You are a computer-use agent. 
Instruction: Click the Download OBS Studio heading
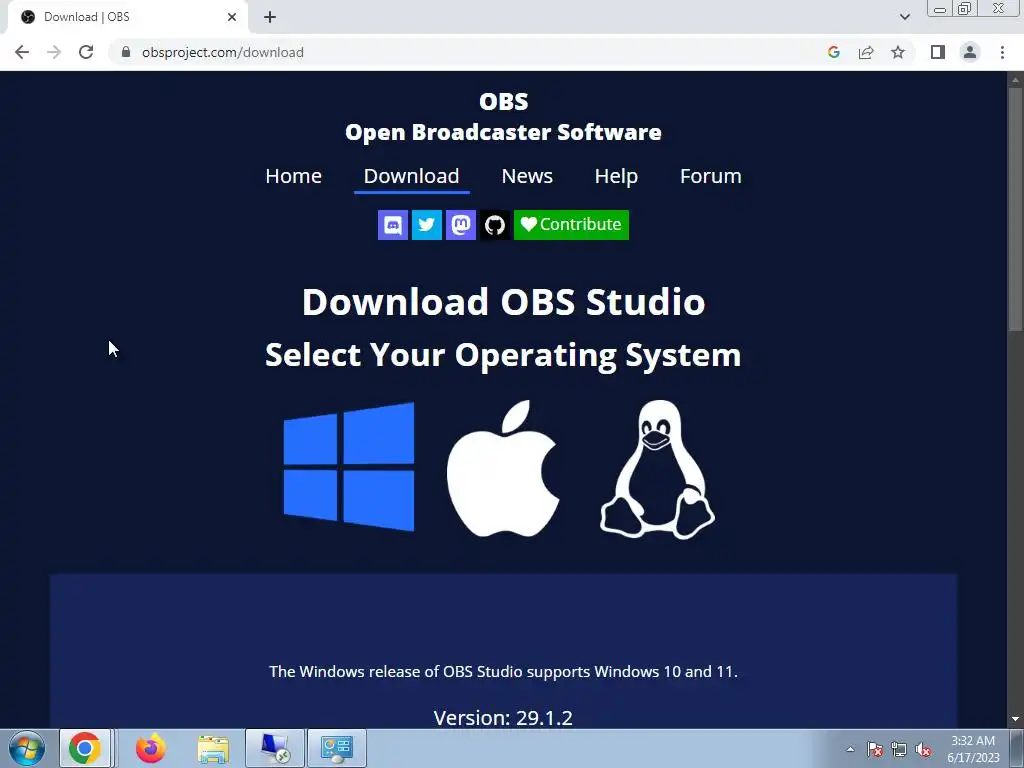coord(504,302)
